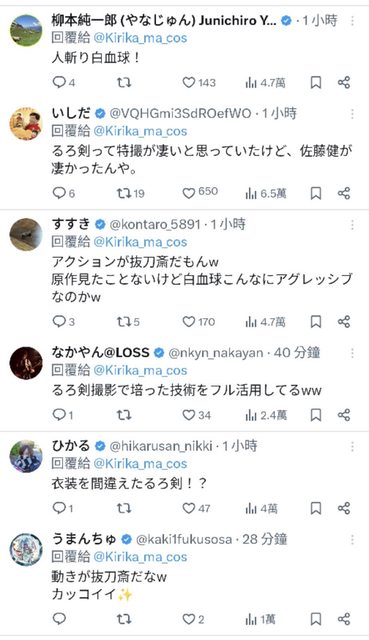Open replies on 柳本純一郎's post with 4 comments
The height and width of the screenshot is (640, 369).
(x=64, y=82)
